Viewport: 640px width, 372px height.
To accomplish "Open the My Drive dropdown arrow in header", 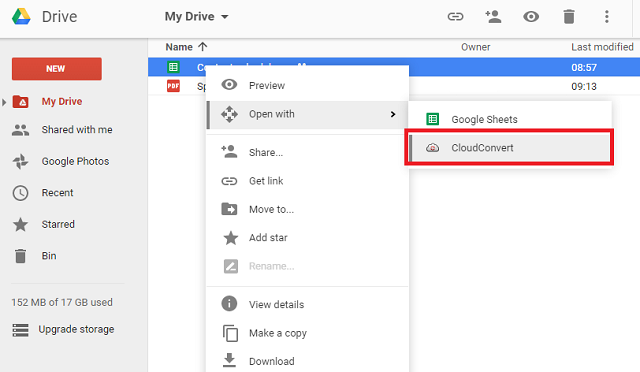I will pos(224,17).
